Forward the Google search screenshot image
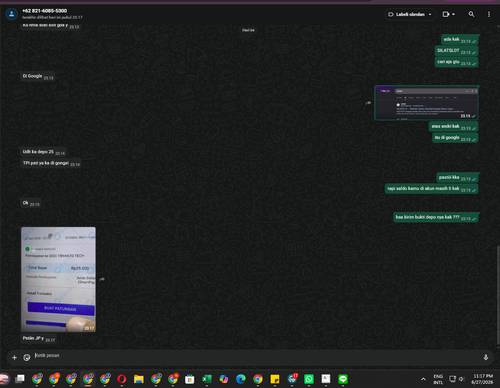Viewport: 500px width, 388px height. coord(368,103)
